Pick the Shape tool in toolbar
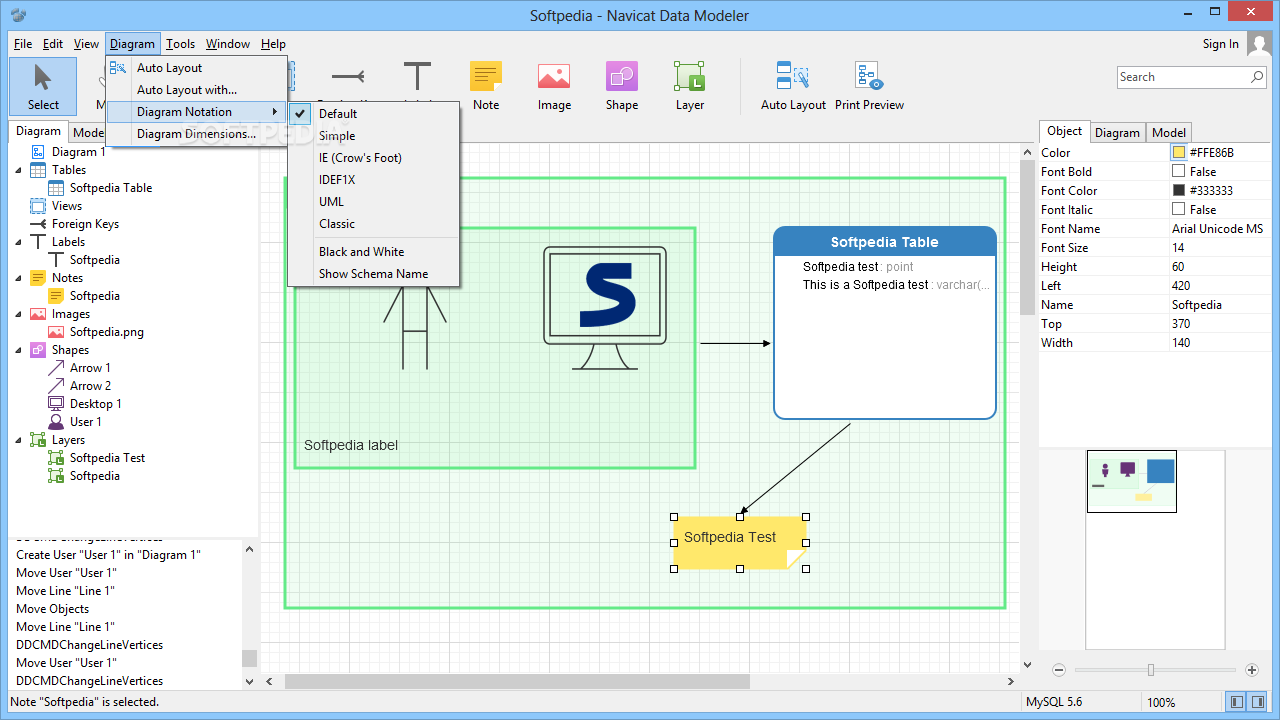This screenshot has height=720, width=1280. click(622, 86)
